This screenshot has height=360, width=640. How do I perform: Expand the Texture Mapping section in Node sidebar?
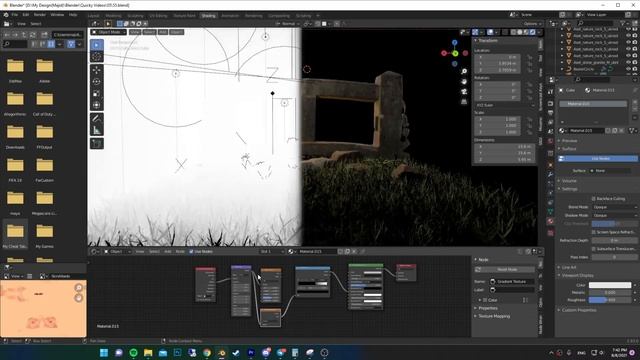click(x=493, y=316)
